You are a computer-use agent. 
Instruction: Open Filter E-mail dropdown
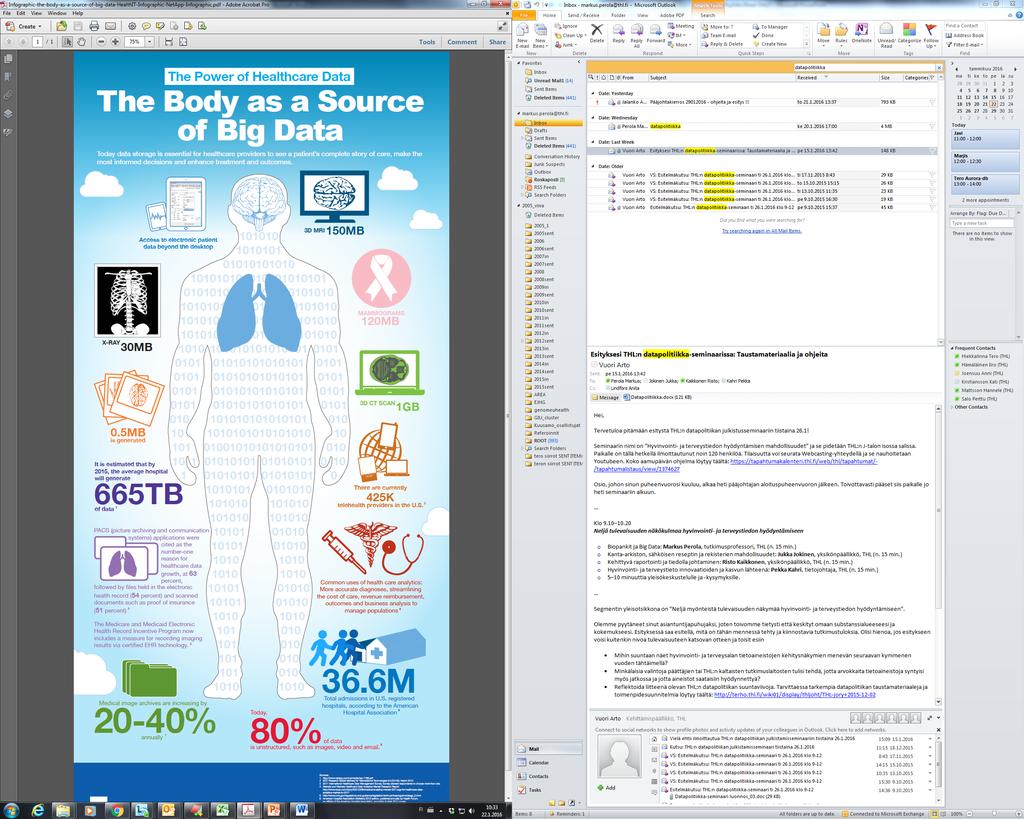coord(965,44)
